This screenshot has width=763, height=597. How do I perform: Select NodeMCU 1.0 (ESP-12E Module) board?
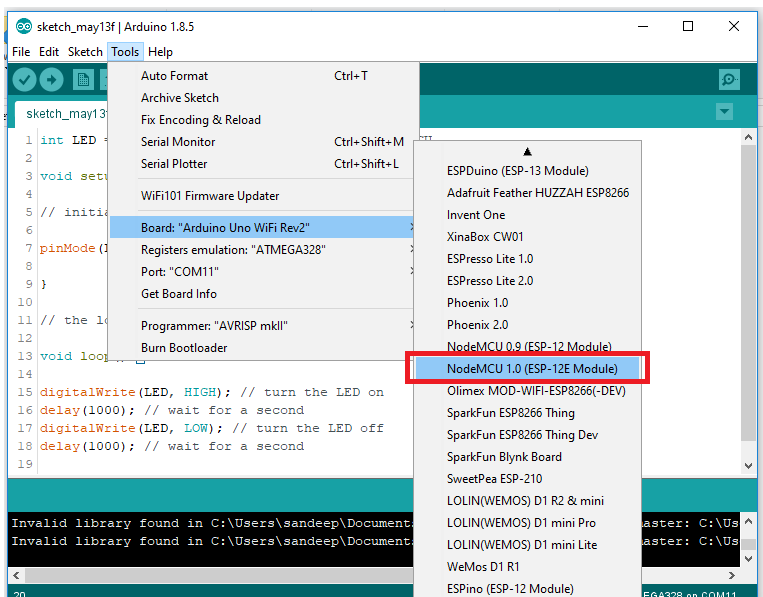click(527, 368)
